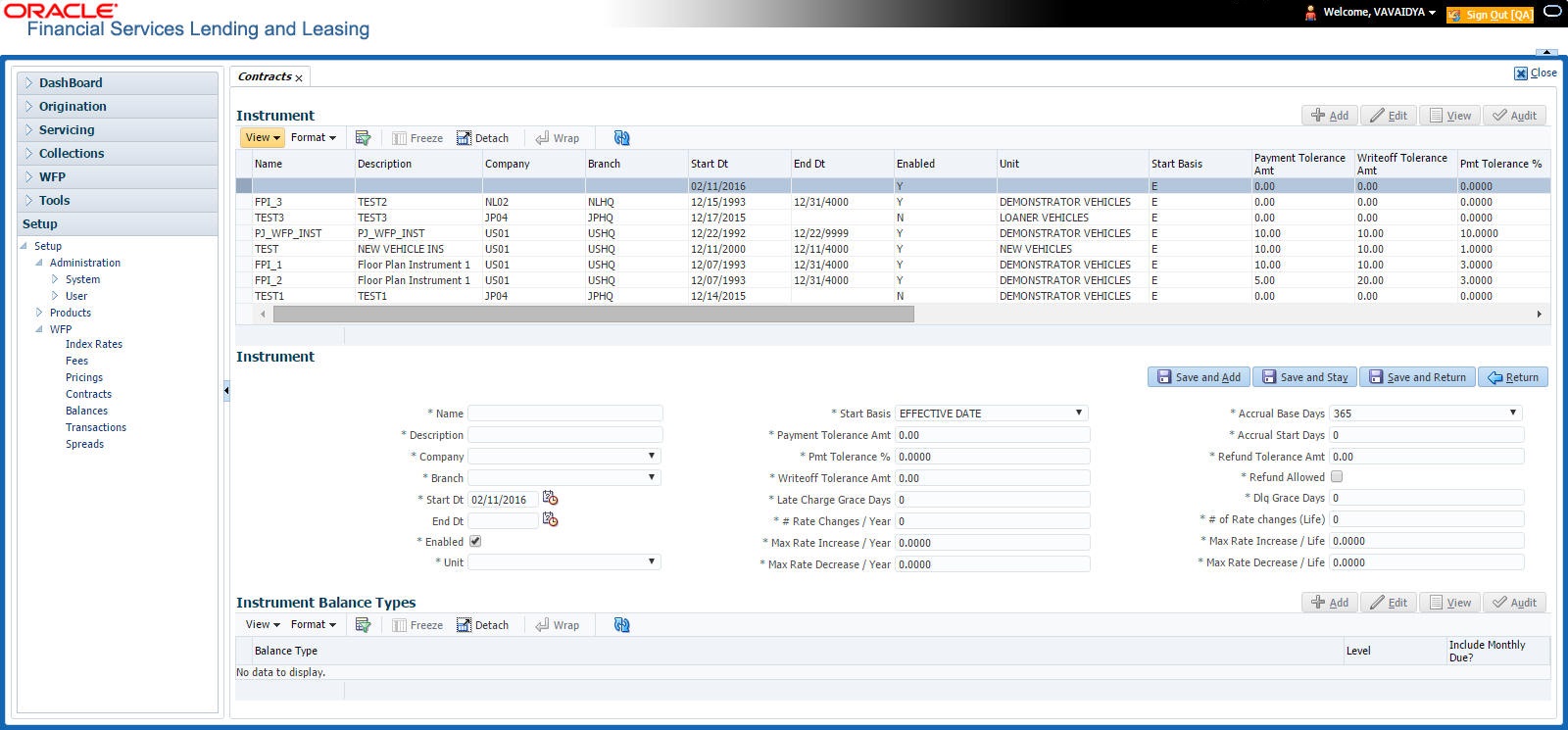The width and height of the screenshot is (1568, 730).
Task: Click the query-by-example icon in Instrument toolbar
Action: click(363, 138)
